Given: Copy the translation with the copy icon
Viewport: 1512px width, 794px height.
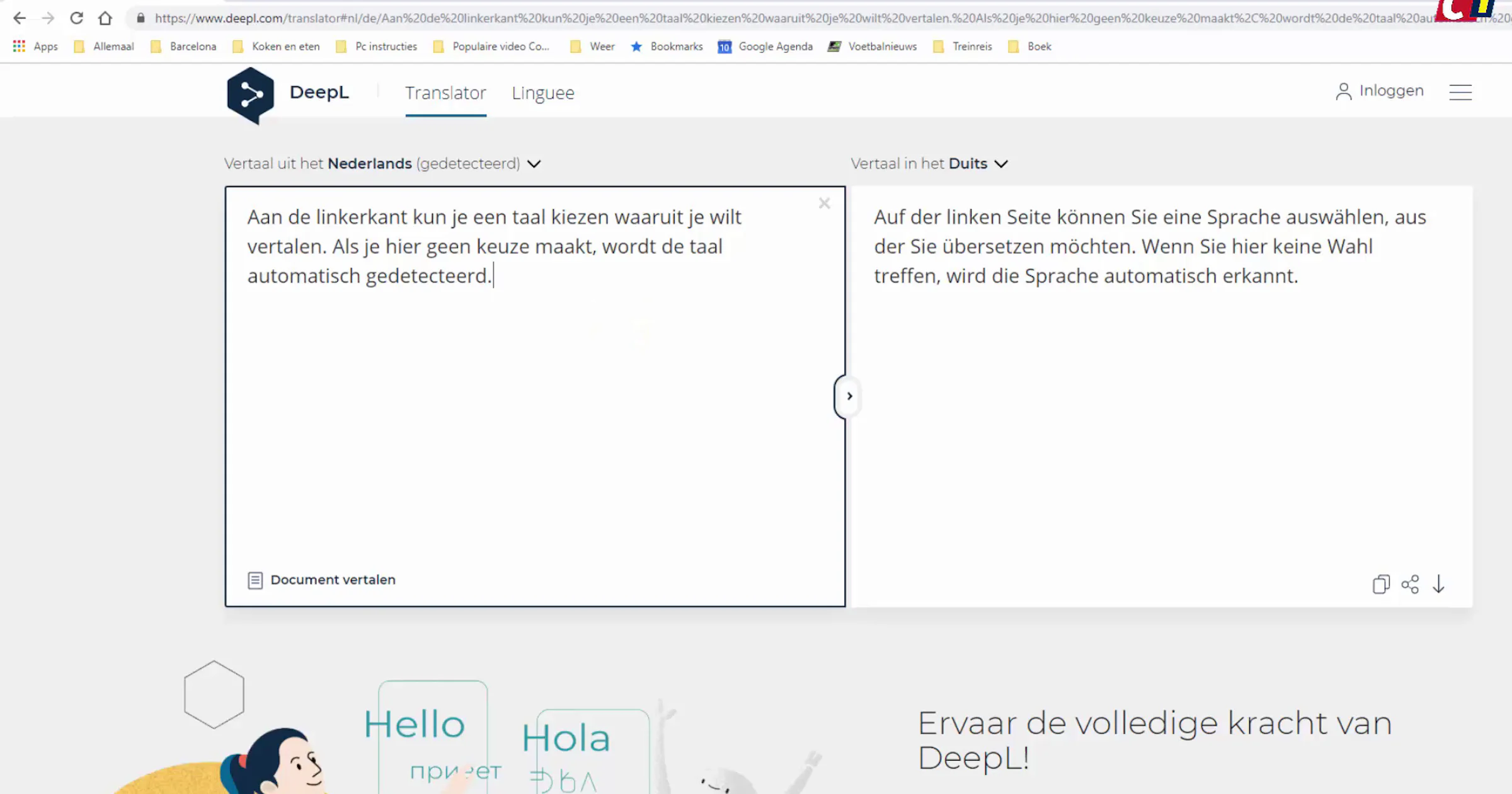Looking at the screenshot, I should 1381,584.
